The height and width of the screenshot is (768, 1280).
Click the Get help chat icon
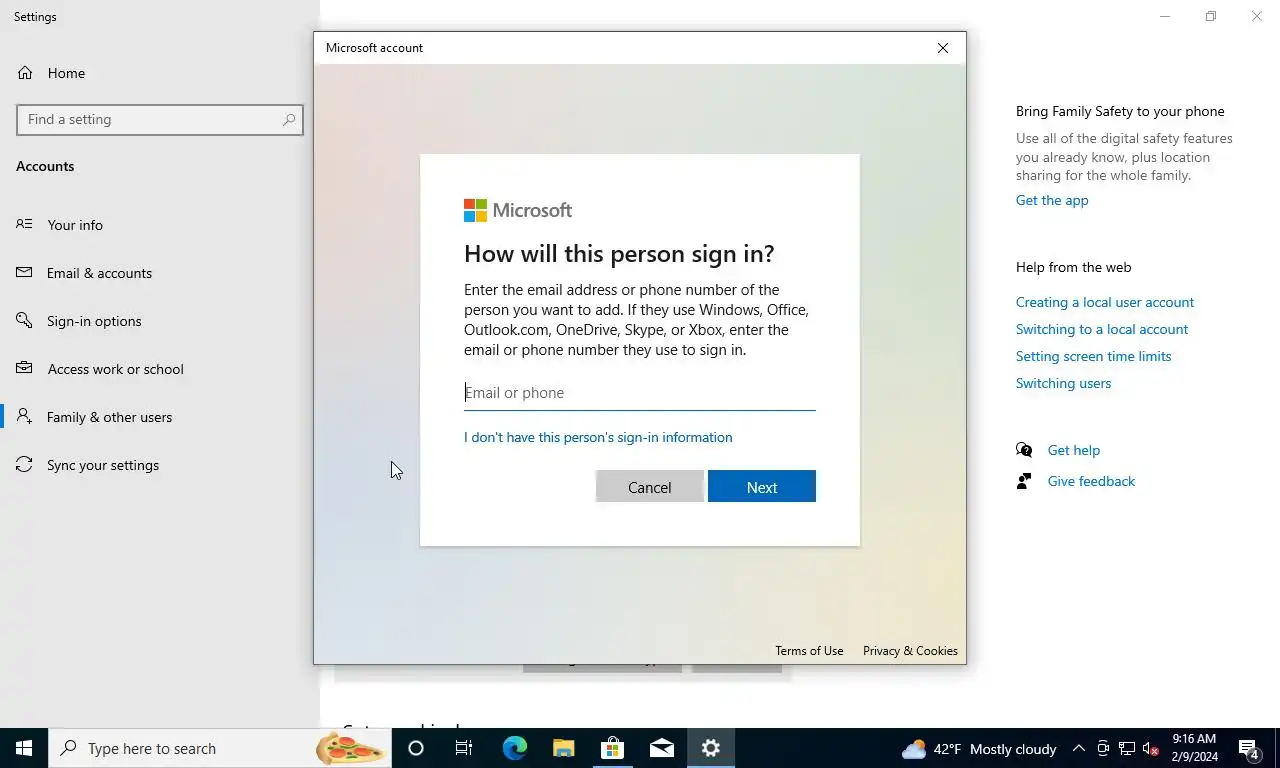tap(1024, 450)
